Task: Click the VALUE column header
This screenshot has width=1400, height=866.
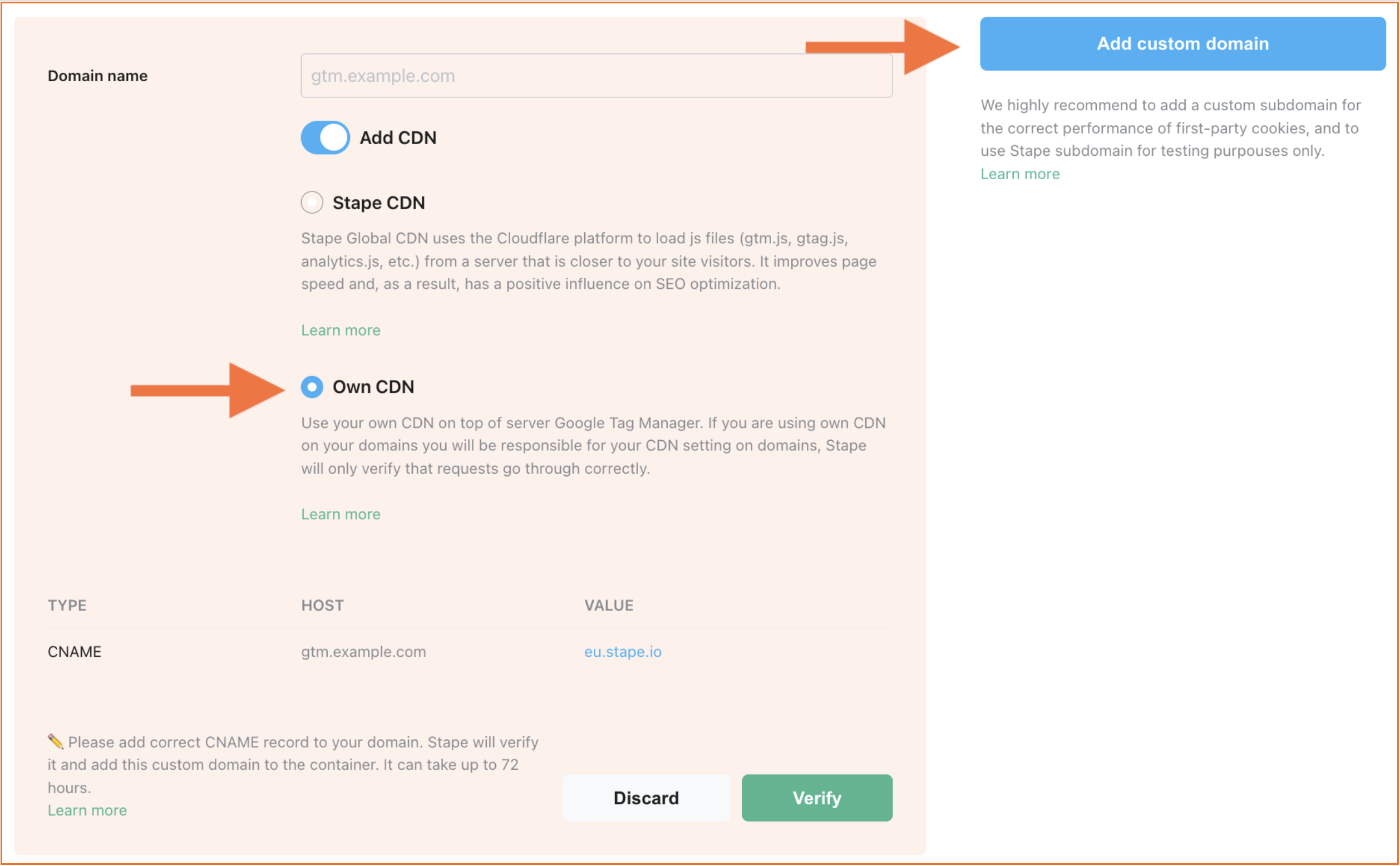Action: coord(608,605)
